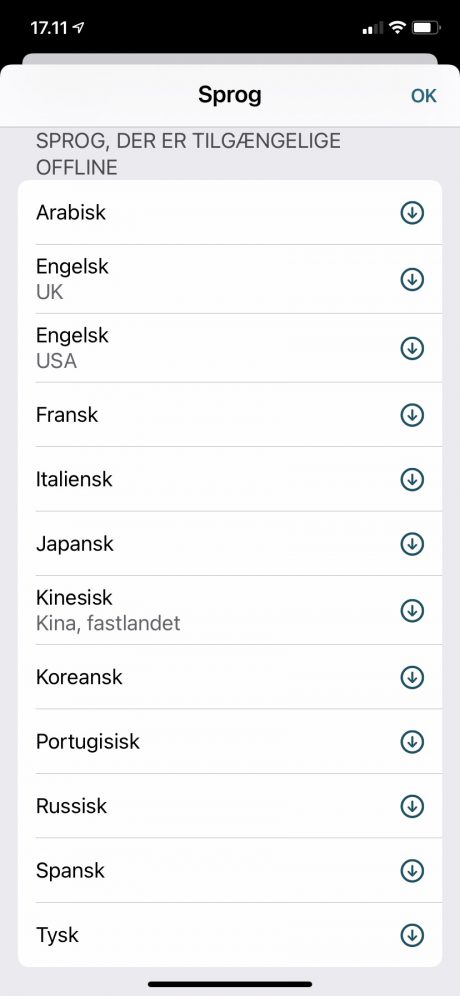460x996 pixels.
Task: Download Russisk for offline translation
Action: click(412, 806)
